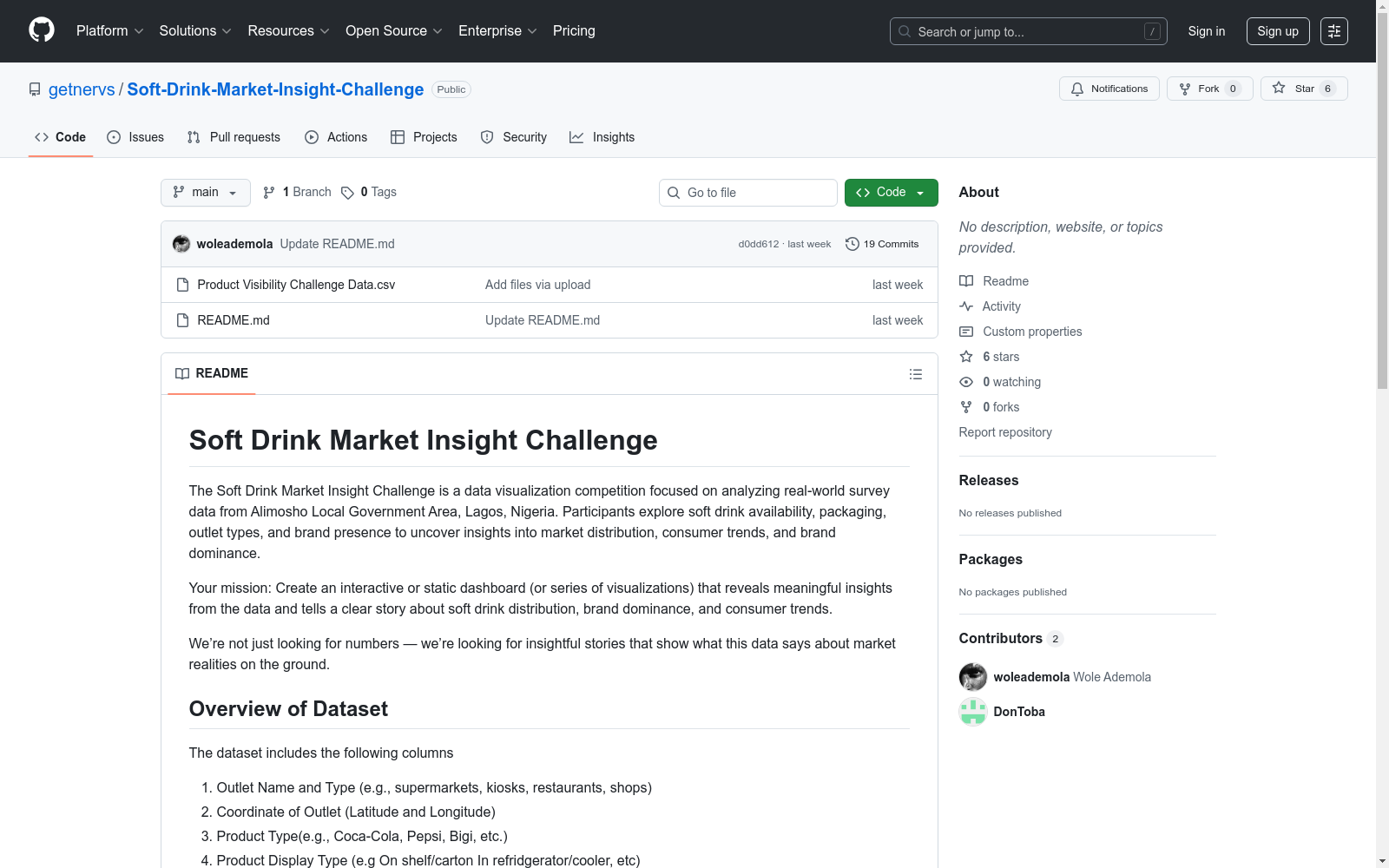Expand the Platform menu
The width and height of the screenshot is (1389, 868).
[109, 30]
